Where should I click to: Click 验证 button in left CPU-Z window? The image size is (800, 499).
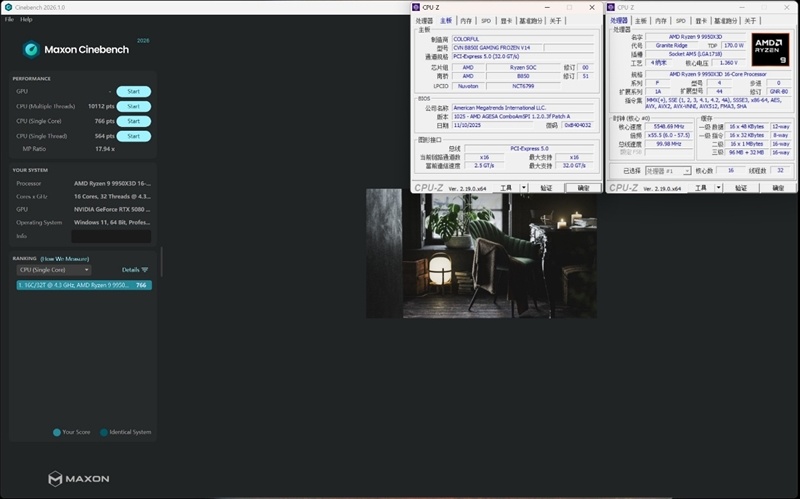[546, 188]
